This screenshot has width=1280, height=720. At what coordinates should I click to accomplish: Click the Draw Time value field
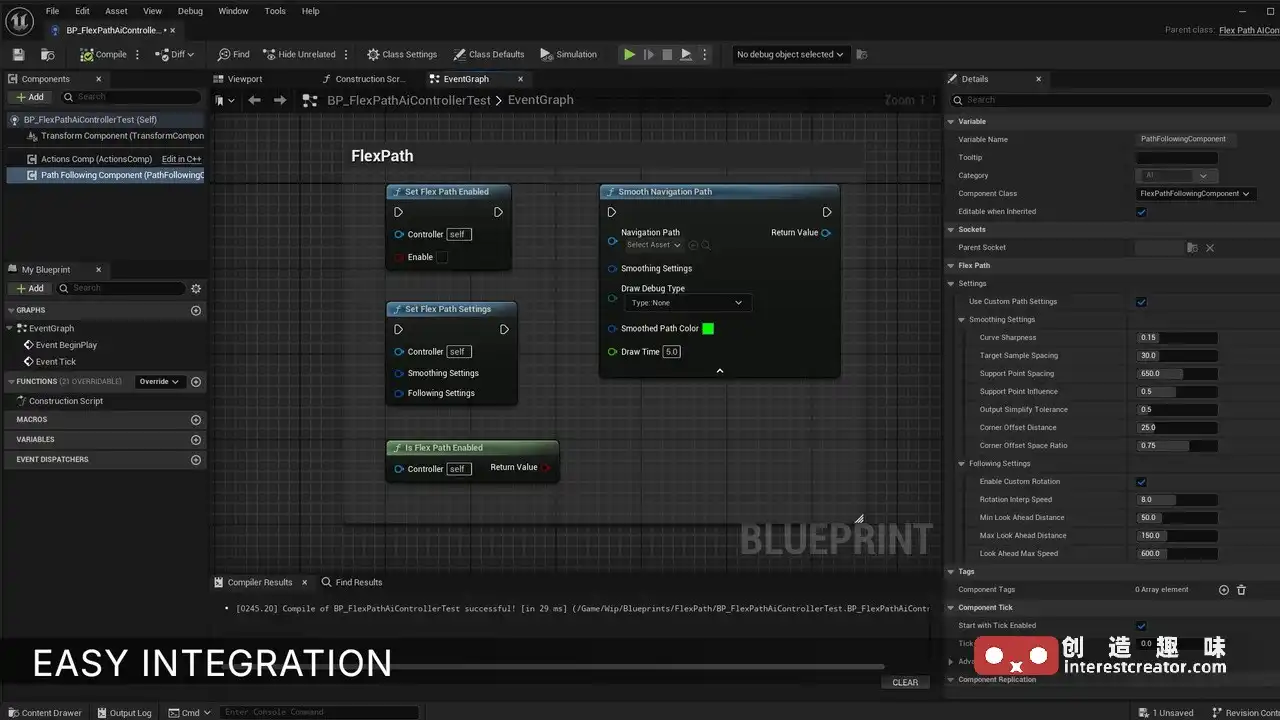click(x=671, y=352)
